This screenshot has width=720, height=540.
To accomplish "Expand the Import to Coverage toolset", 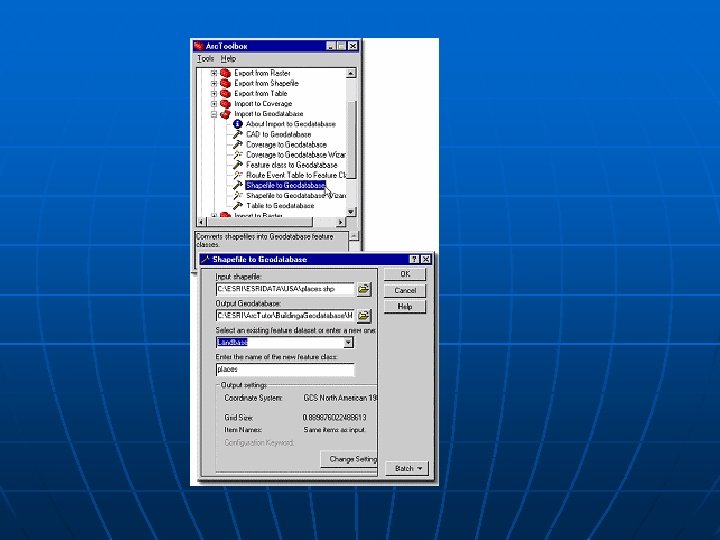I will 214,104.
